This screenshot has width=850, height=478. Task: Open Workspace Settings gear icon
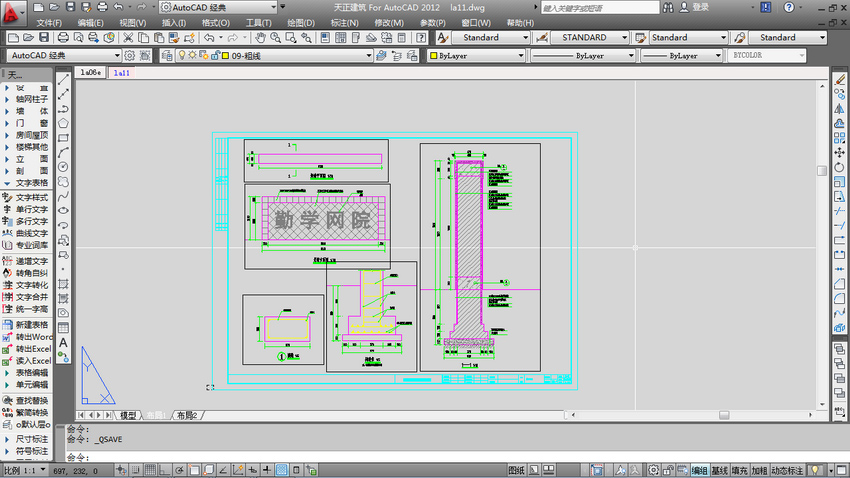pyautogui.click(x=130, y=55)
